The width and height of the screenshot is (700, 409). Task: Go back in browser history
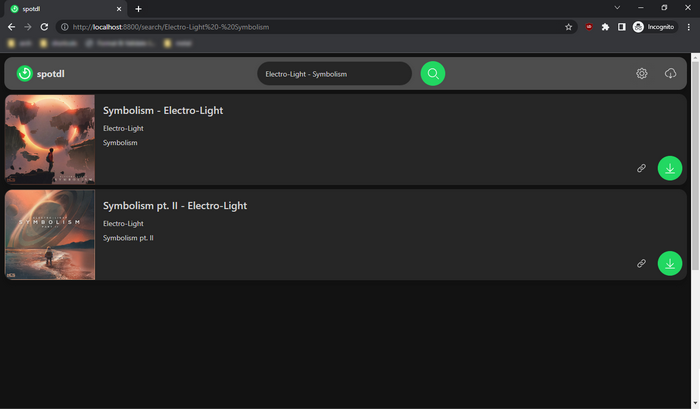(x=12, y=27)
